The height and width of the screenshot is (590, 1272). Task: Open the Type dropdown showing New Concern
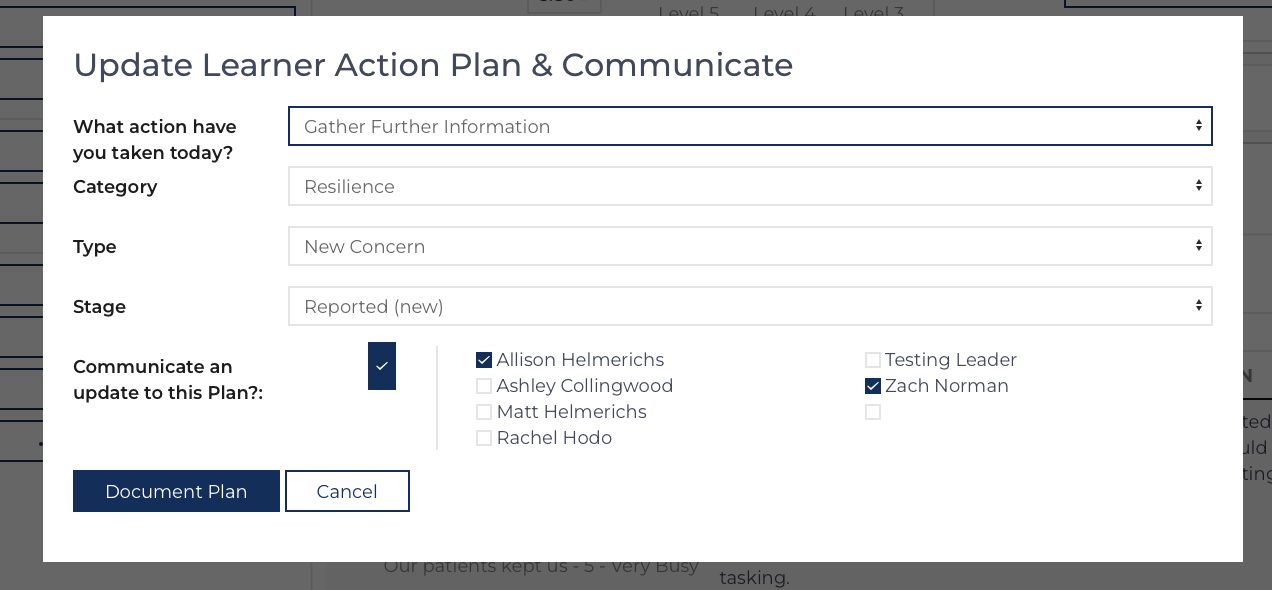pyautogui.click(x=750, y=246)
